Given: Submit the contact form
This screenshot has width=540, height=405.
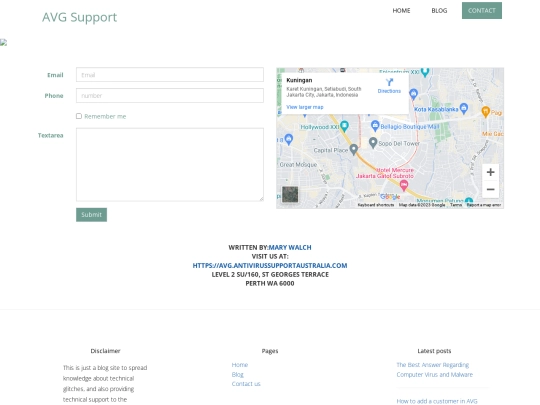Looking at the screenshot, I should click(91, 215).
